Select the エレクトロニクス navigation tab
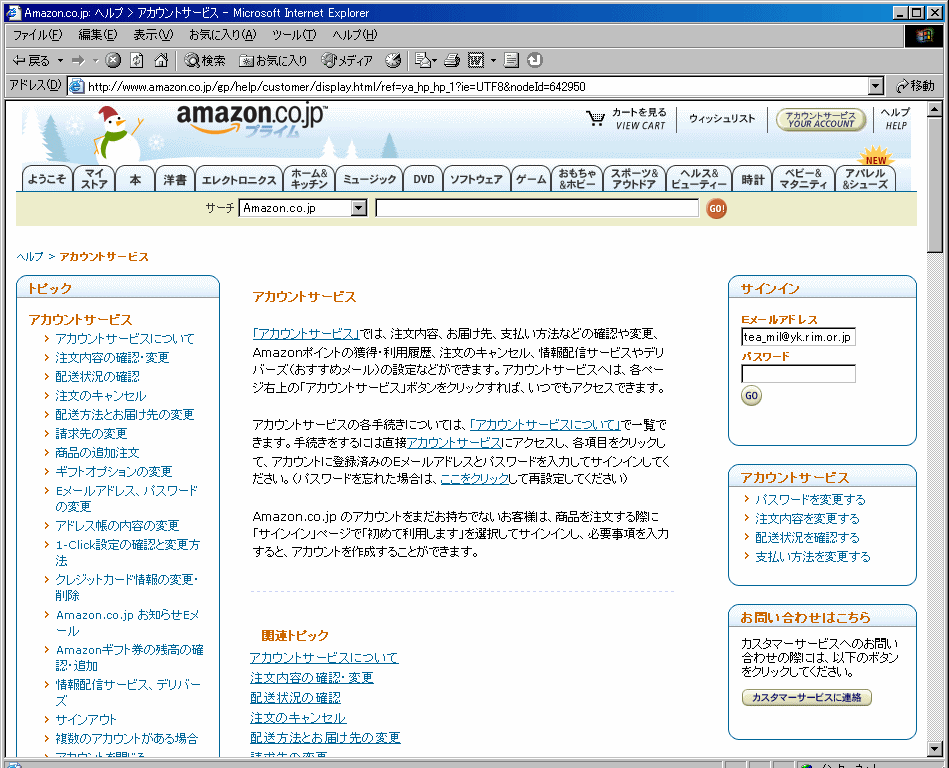Image resolution: width=949 pixels, height=768 pixels. 239,180
